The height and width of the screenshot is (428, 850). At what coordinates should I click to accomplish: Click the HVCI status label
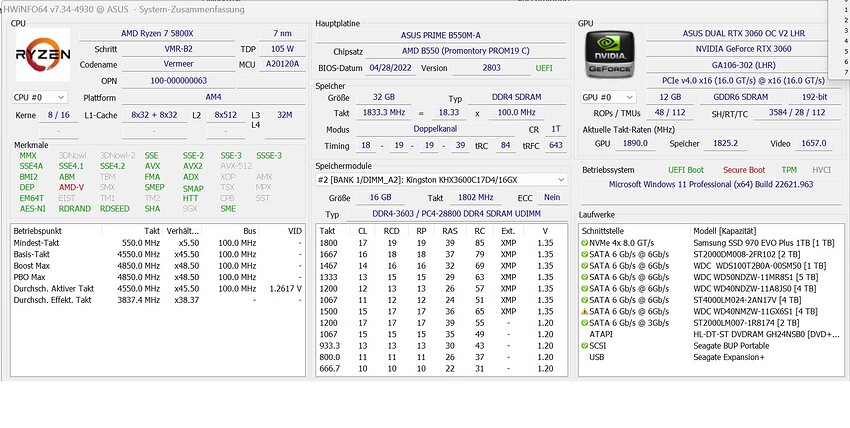coord(821,170)
